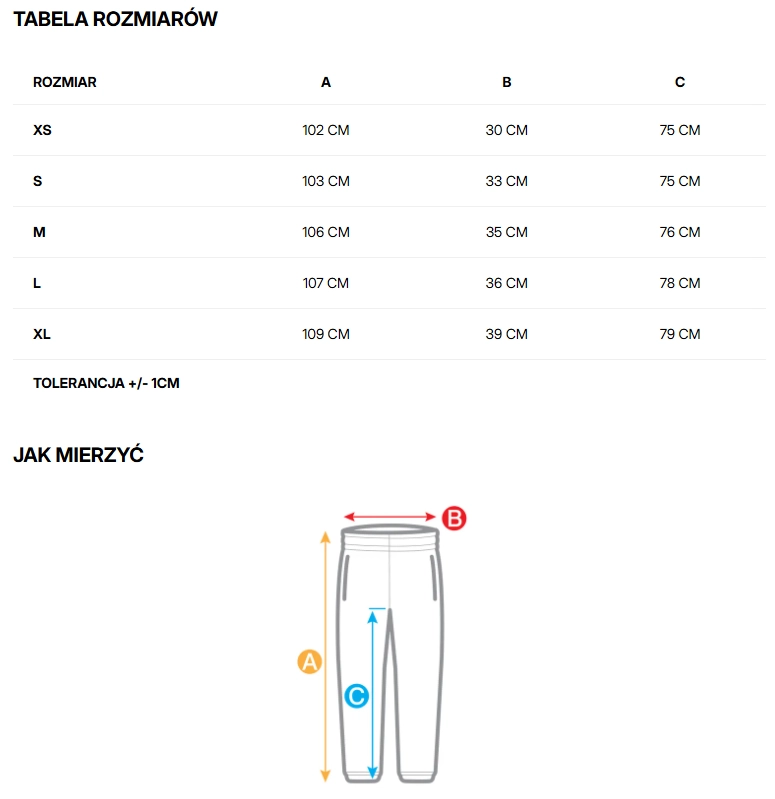Select the XS size row label
The width and height of the screenshot is (775, 799).
(x=42, y=130)
